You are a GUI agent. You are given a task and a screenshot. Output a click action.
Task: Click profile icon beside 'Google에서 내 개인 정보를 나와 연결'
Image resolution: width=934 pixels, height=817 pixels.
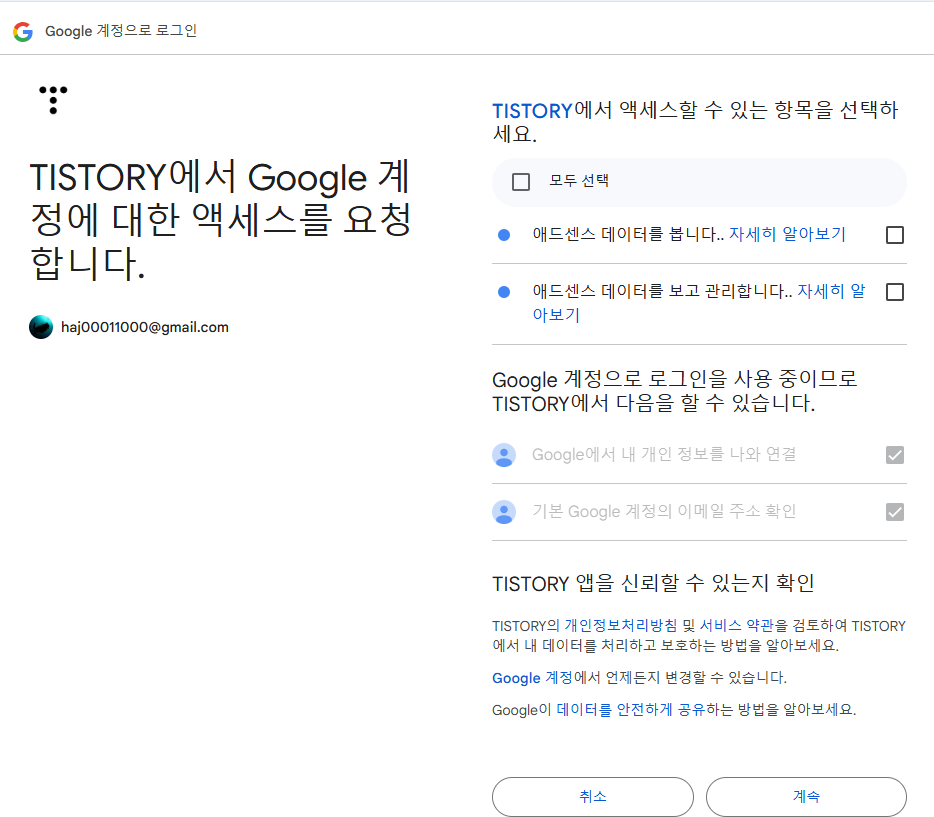(x=504, y=455)
